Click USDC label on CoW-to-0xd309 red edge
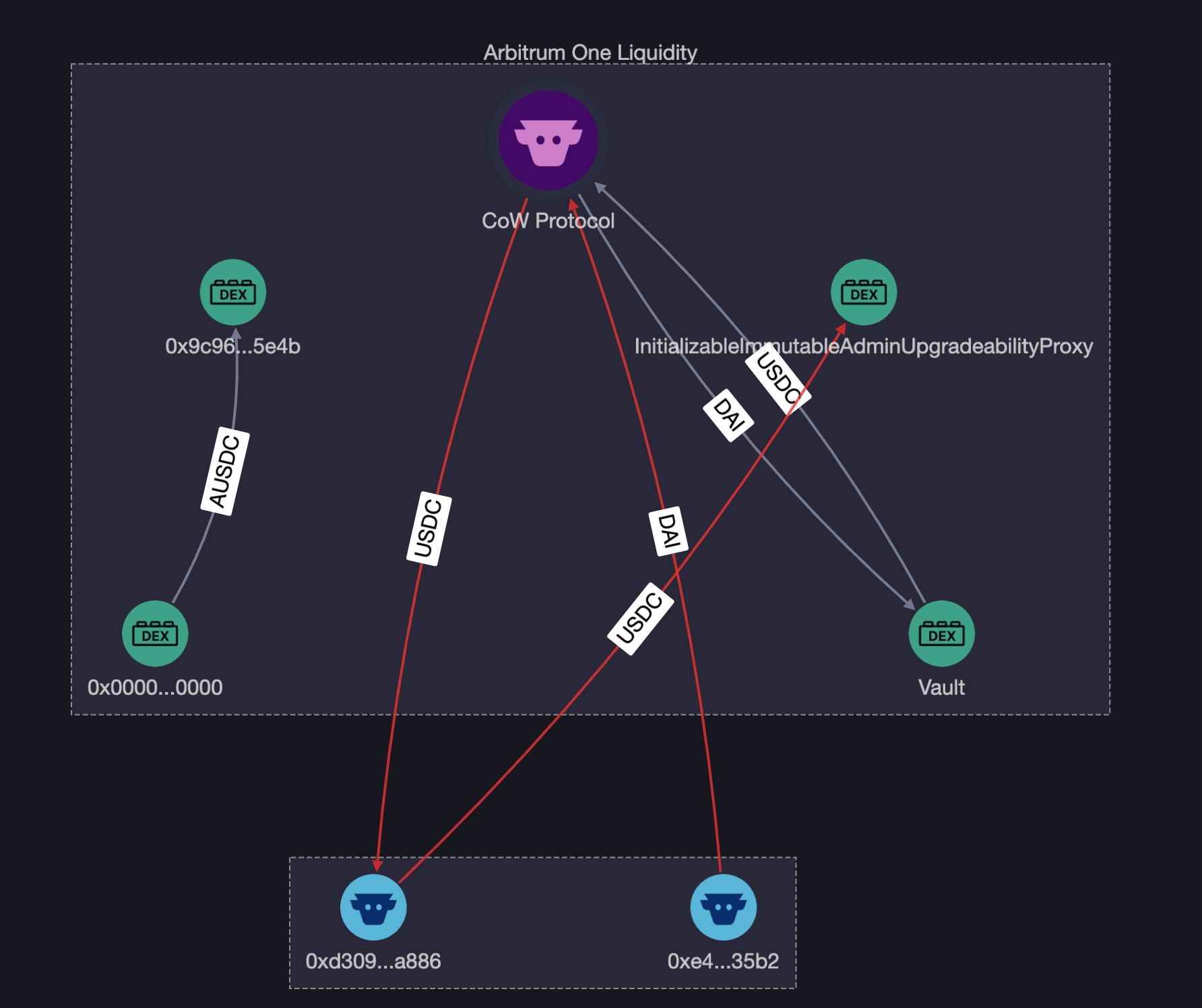Viewport: 1202px width, 1008px height. coord(429,530)
